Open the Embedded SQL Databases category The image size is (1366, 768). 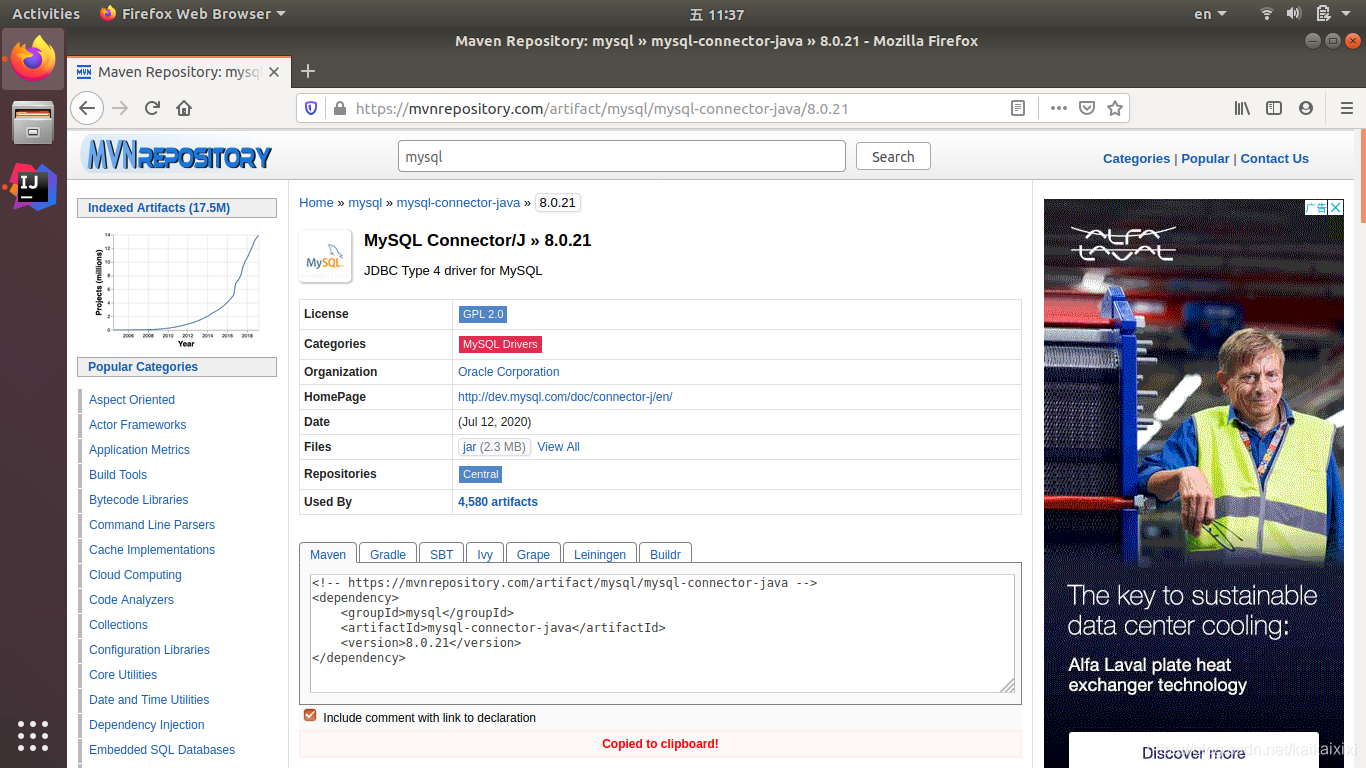tap(162, 749)
